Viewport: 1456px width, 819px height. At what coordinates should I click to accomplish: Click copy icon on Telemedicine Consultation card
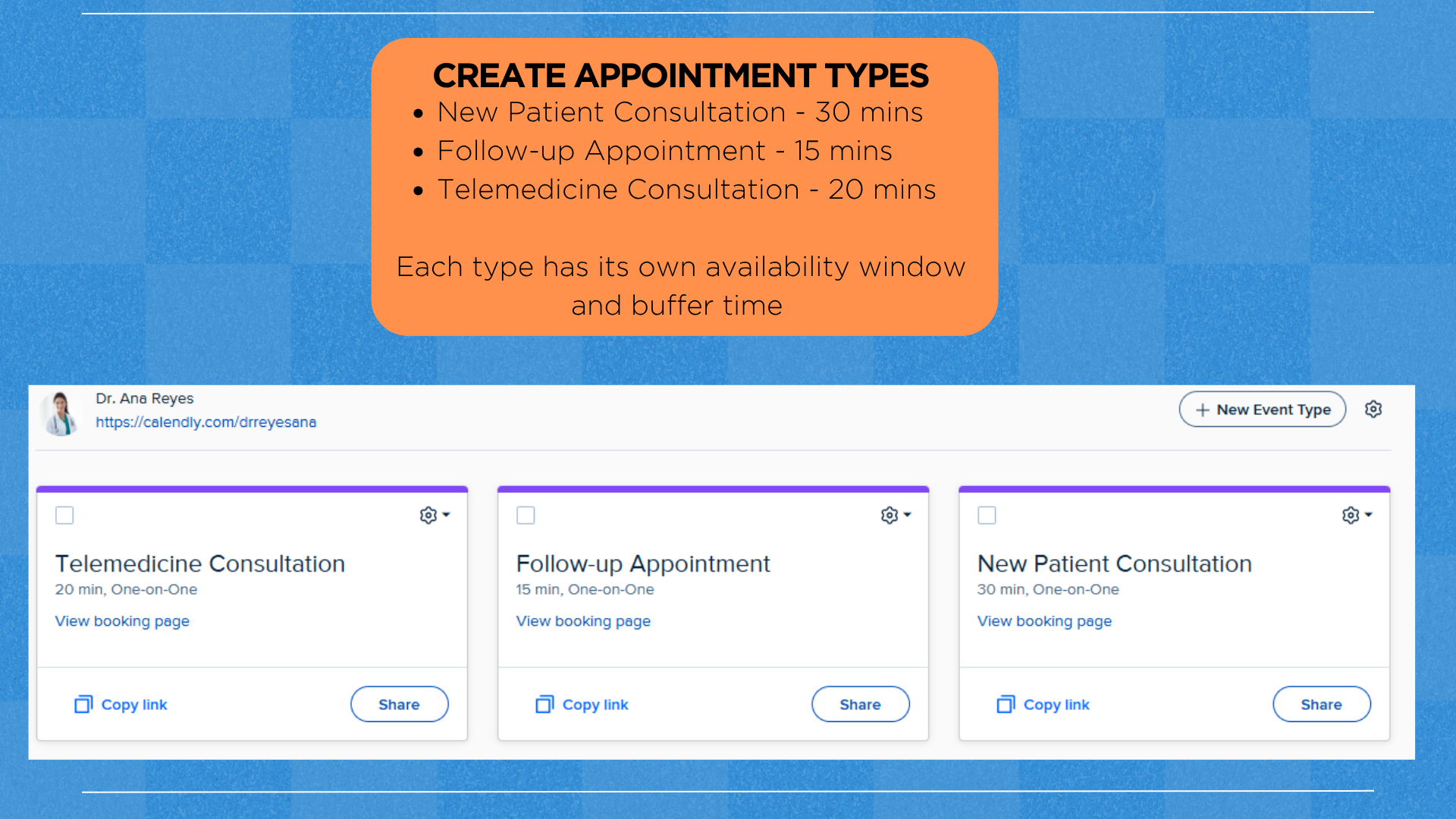(x=83, y=704)
